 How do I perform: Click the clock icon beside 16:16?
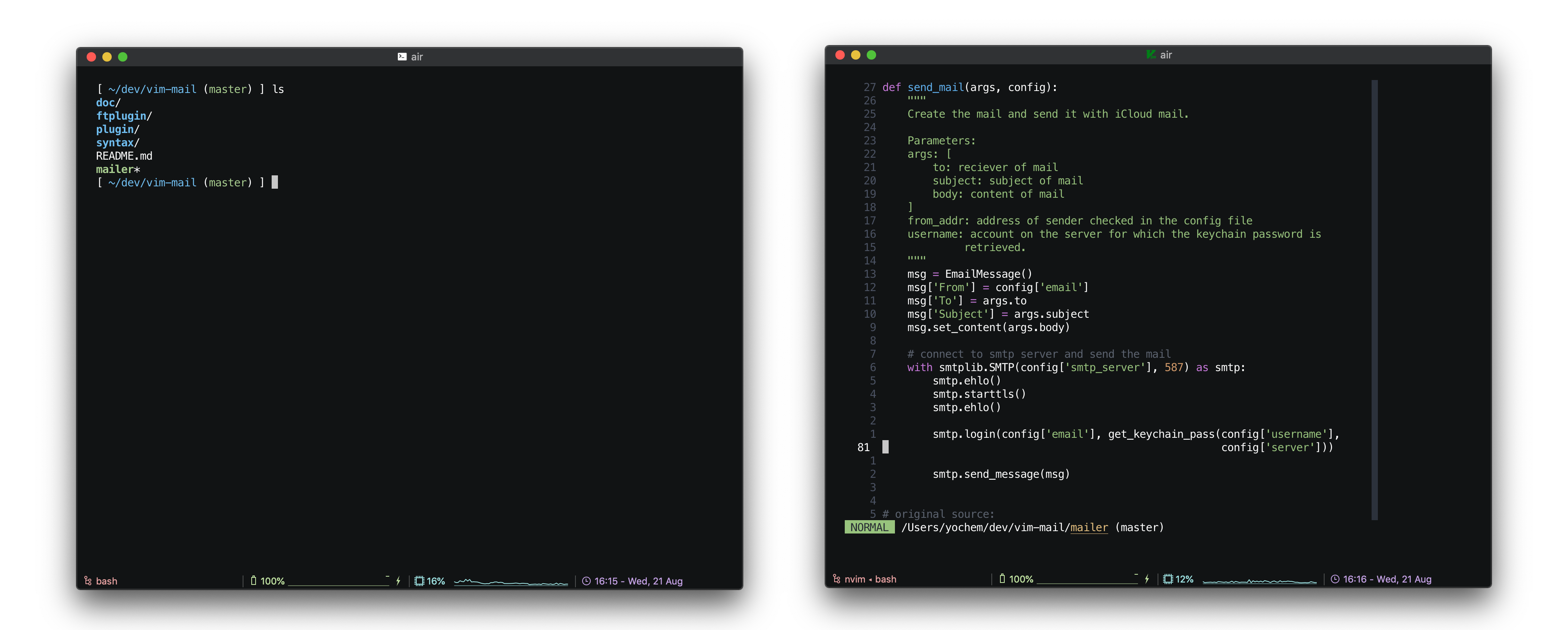tap(1335, 579)
